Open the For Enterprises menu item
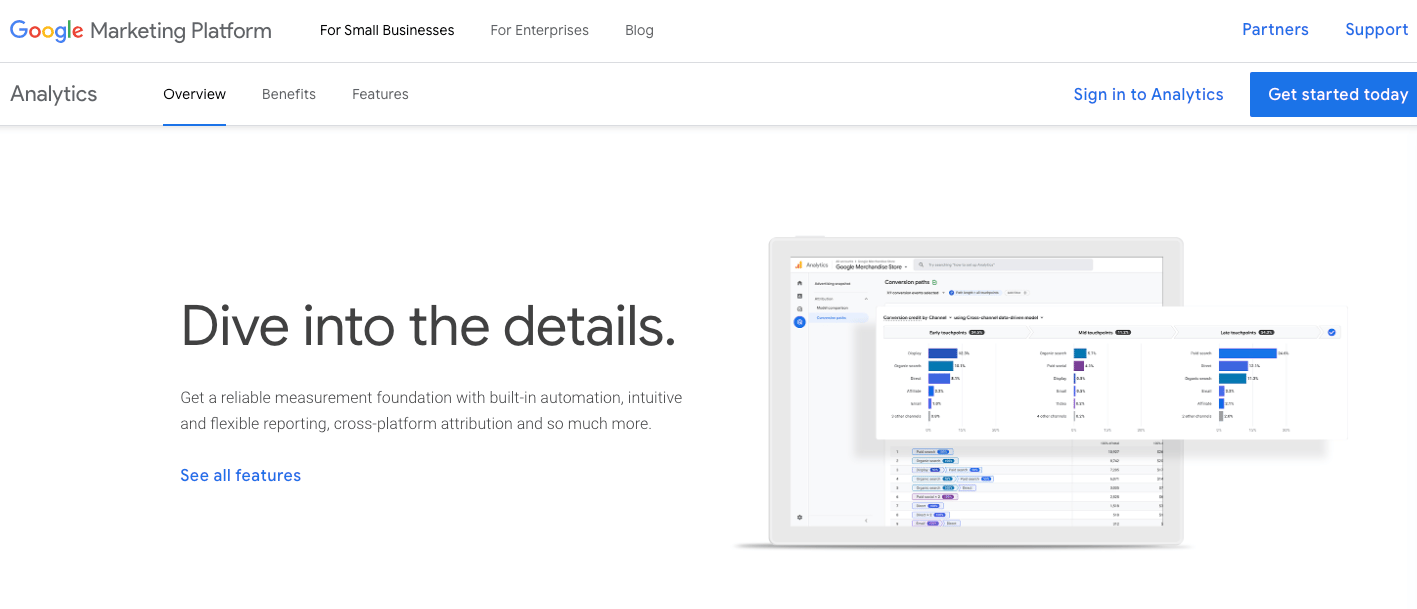Viewport: 1417px width, 609px height. click(539, 31)
